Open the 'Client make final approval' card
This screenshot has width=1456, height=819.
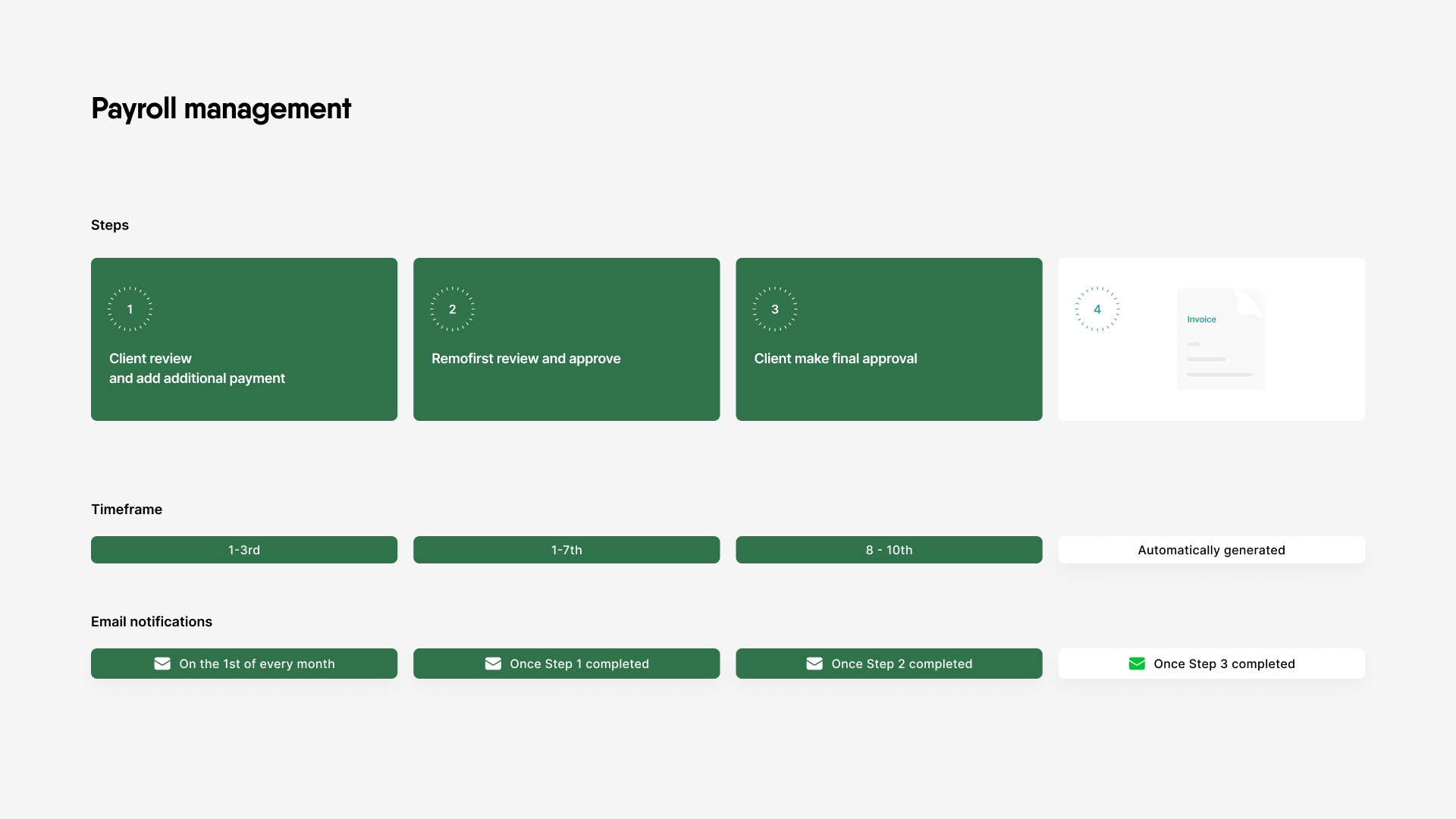889,339
